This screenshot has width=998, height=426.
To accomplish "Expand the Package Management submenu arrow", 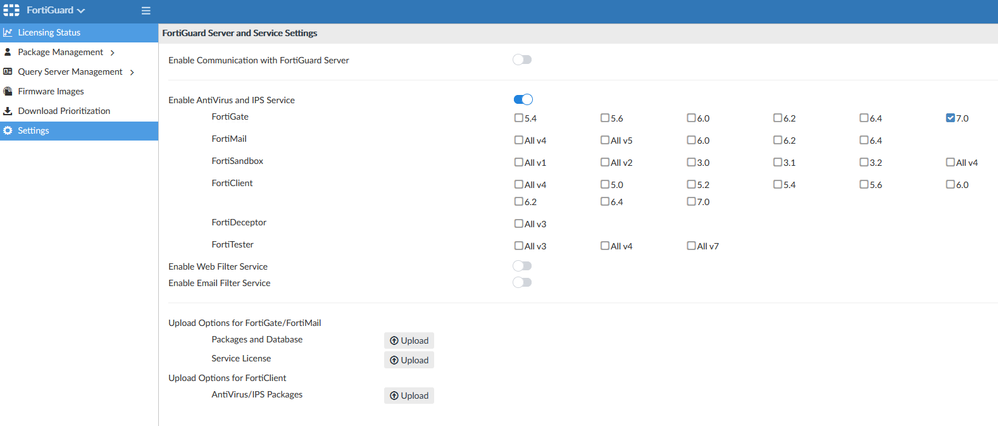I will [112, 52].
